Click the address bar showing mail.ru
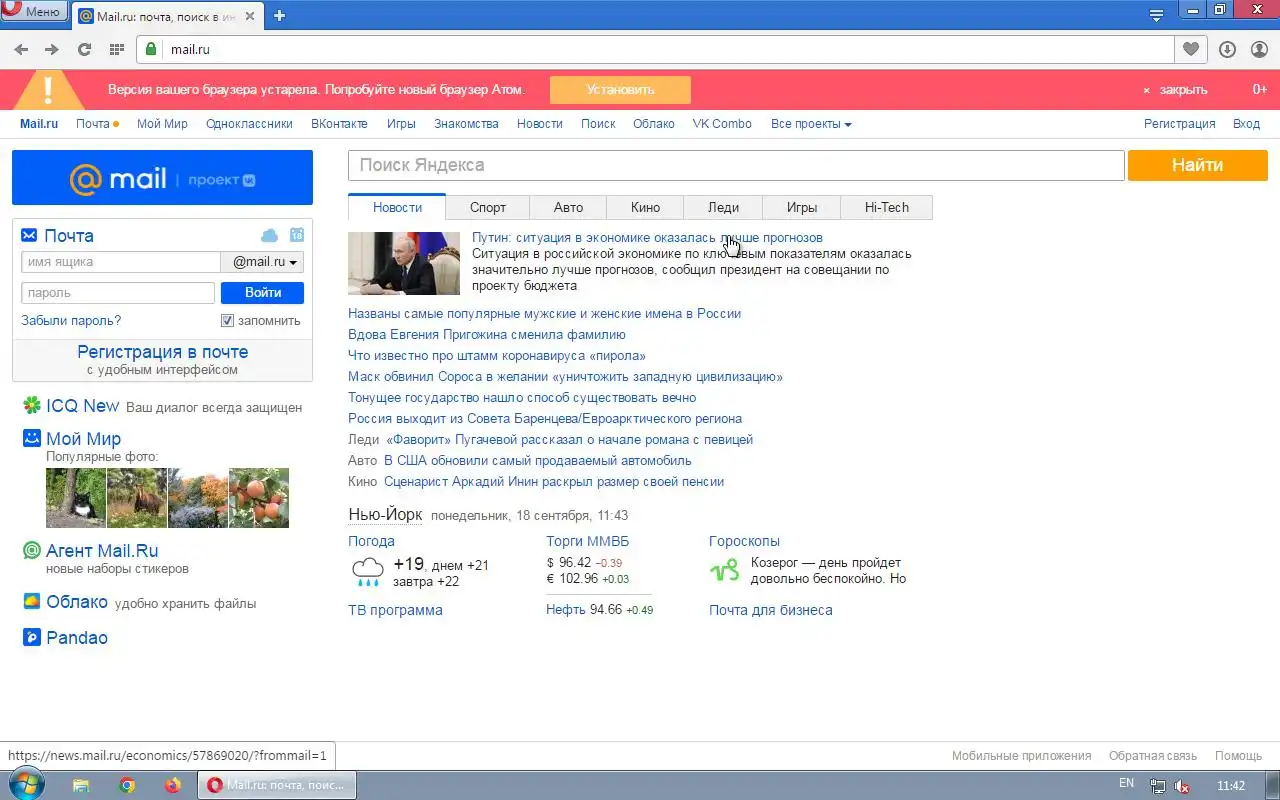 (x=655, y=49)
